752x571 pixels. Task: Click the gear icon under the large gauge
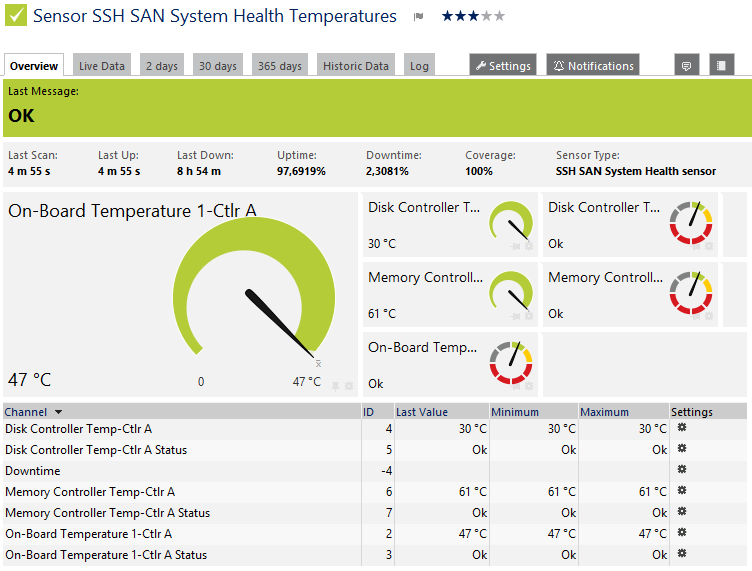click(x=349, y=386)
